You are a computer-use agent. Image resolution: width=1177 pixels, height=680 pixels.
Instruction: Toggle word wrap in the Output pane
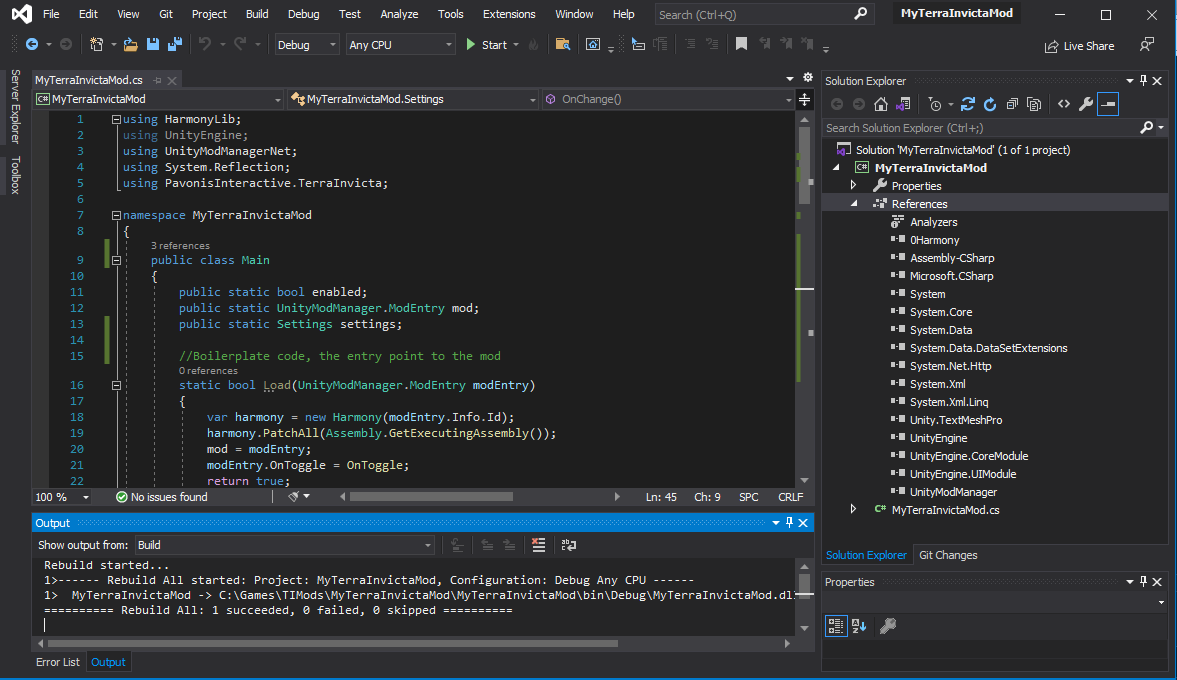(569, 544)
